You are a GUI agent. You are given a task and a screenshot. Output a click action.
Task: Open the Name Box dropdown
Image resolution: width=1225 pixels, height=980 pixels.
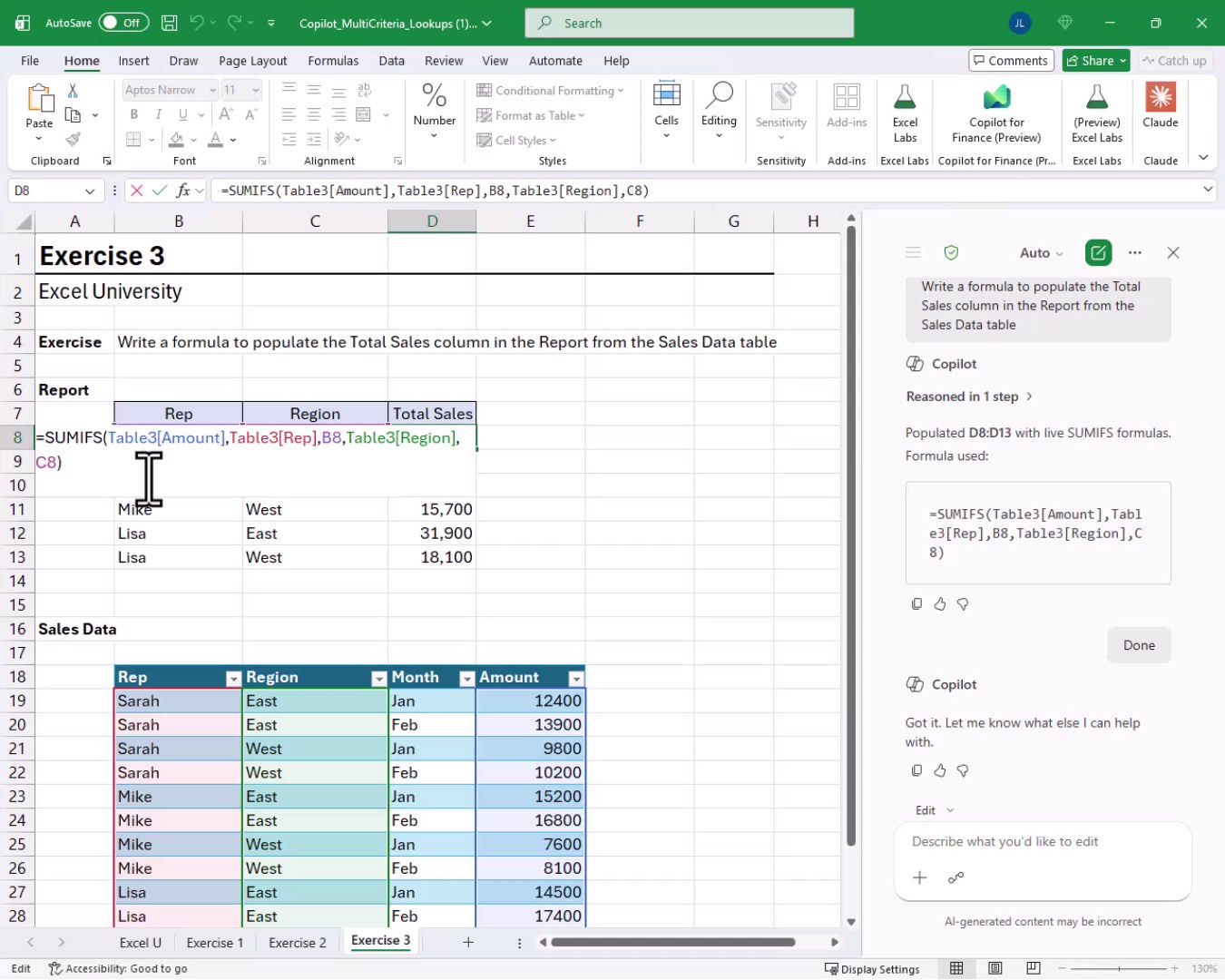[x=90, y=191]
